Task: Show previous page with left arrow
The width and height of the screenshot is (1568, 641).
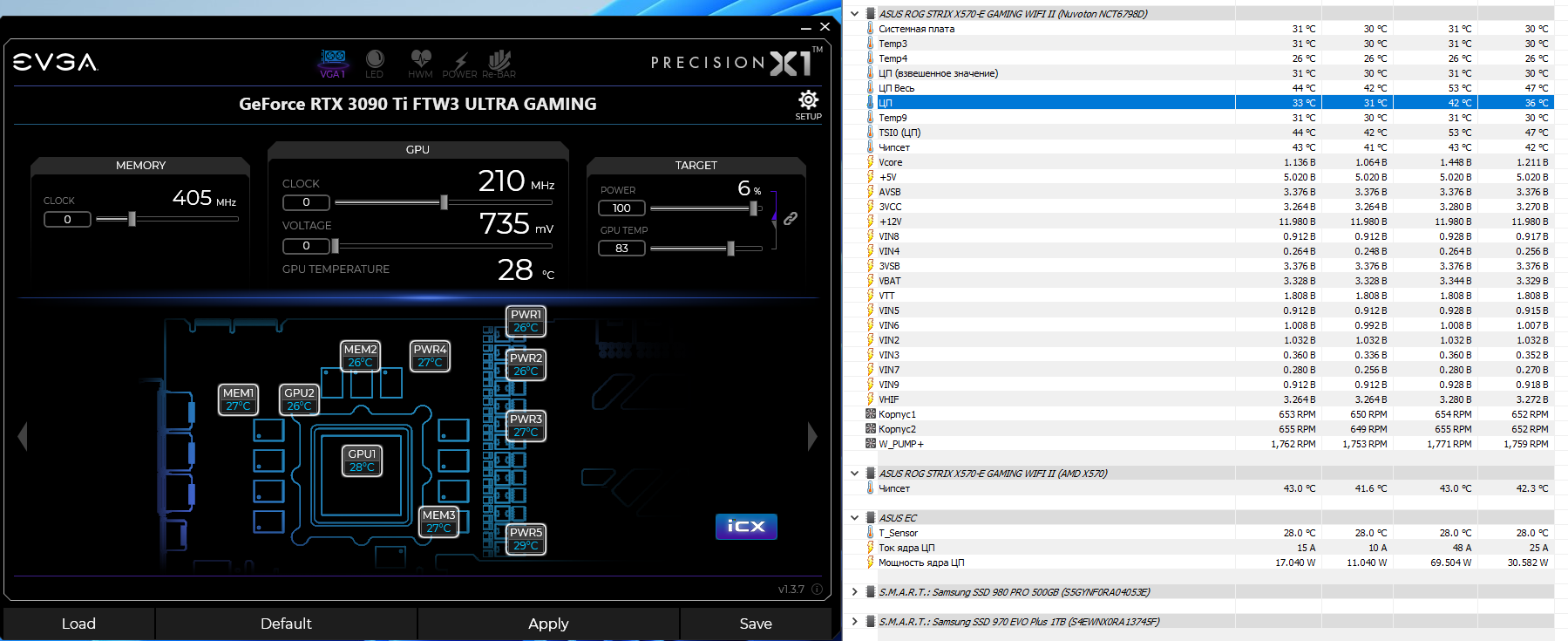Action: pos(23,436)
